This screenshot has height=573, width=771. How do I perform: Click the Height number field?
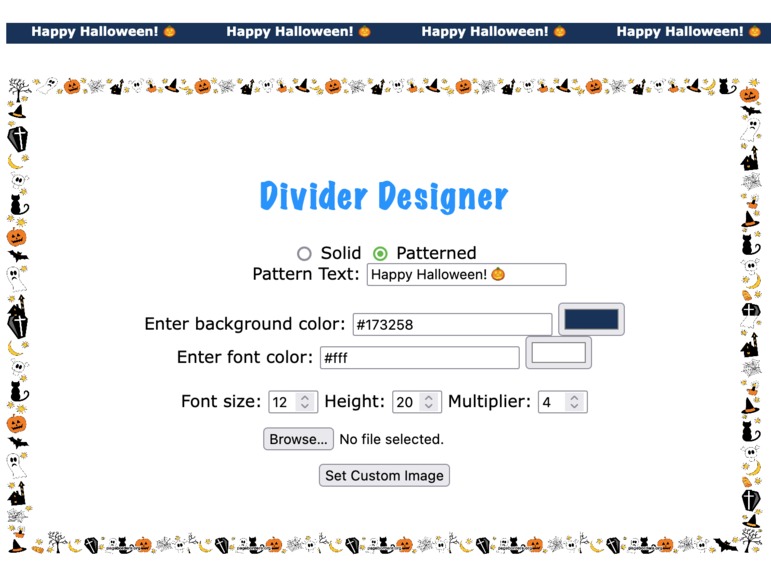pyautogui.click(x=416, y=402)
